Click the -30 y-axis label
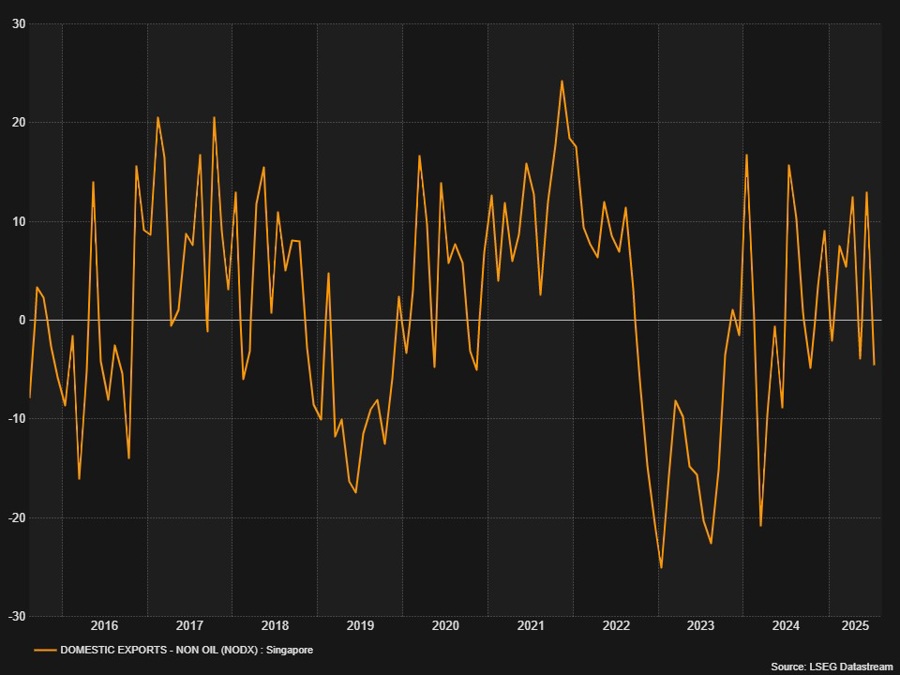 17,616
